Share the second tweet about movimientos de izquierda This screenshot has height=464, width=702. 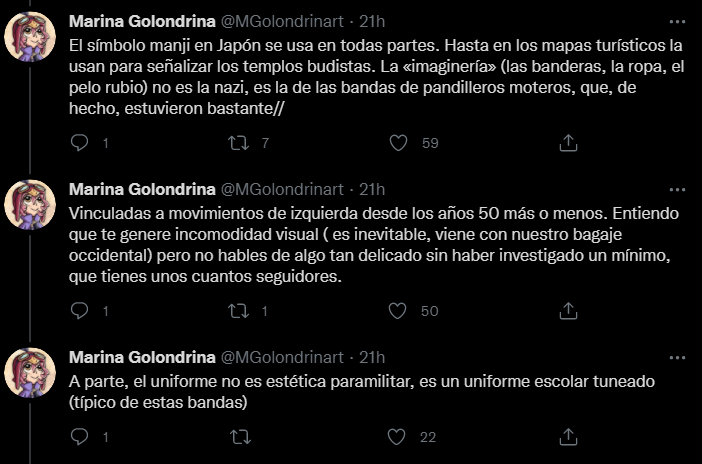click(x=568, y=311)
